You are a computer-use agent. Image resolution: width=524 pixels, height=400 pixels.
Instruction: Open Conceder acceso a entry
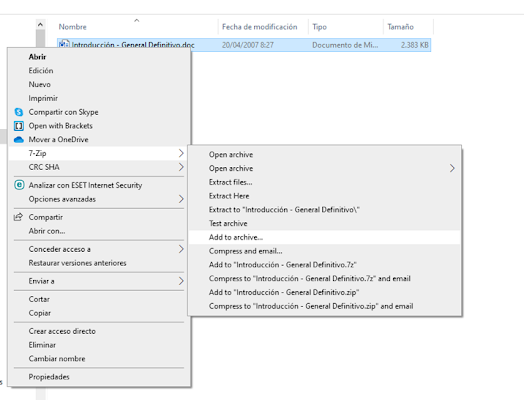click(99, 249)
